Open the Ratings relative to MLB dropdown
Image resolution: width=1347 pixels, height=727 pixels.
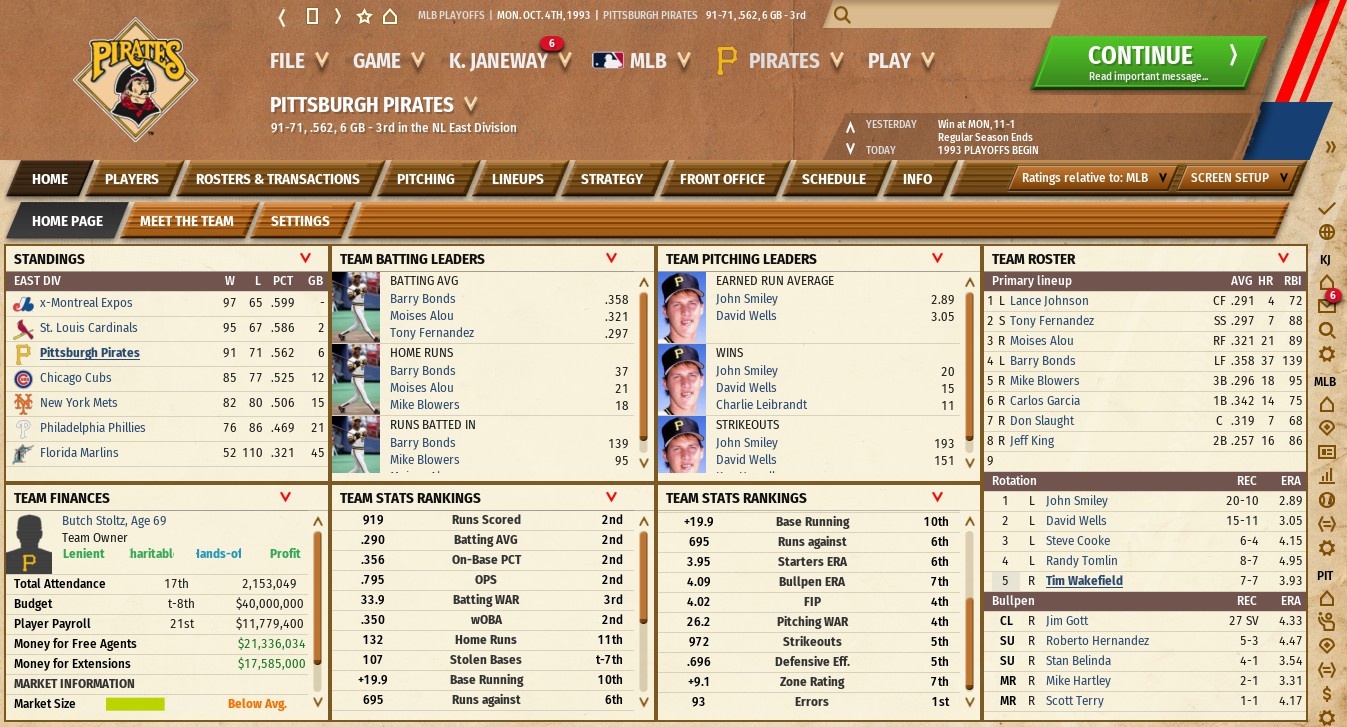[x=1093, y=178]
